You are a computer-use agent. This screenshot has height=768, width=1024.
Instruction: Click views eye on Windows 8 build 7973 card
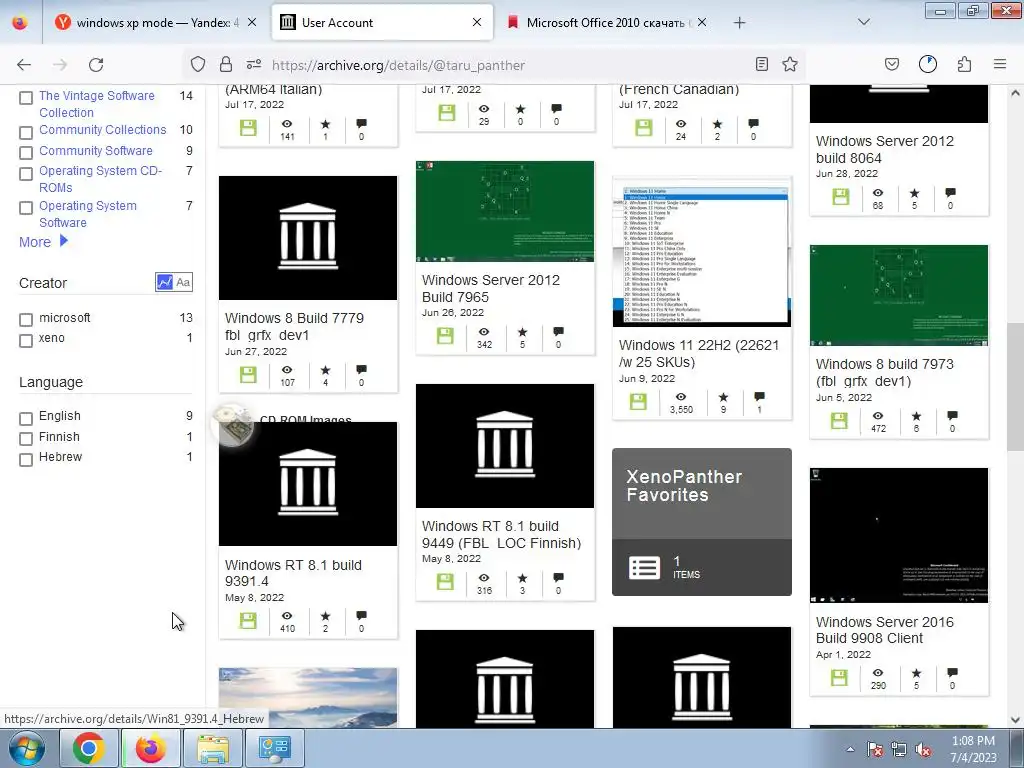coord(878,415)
